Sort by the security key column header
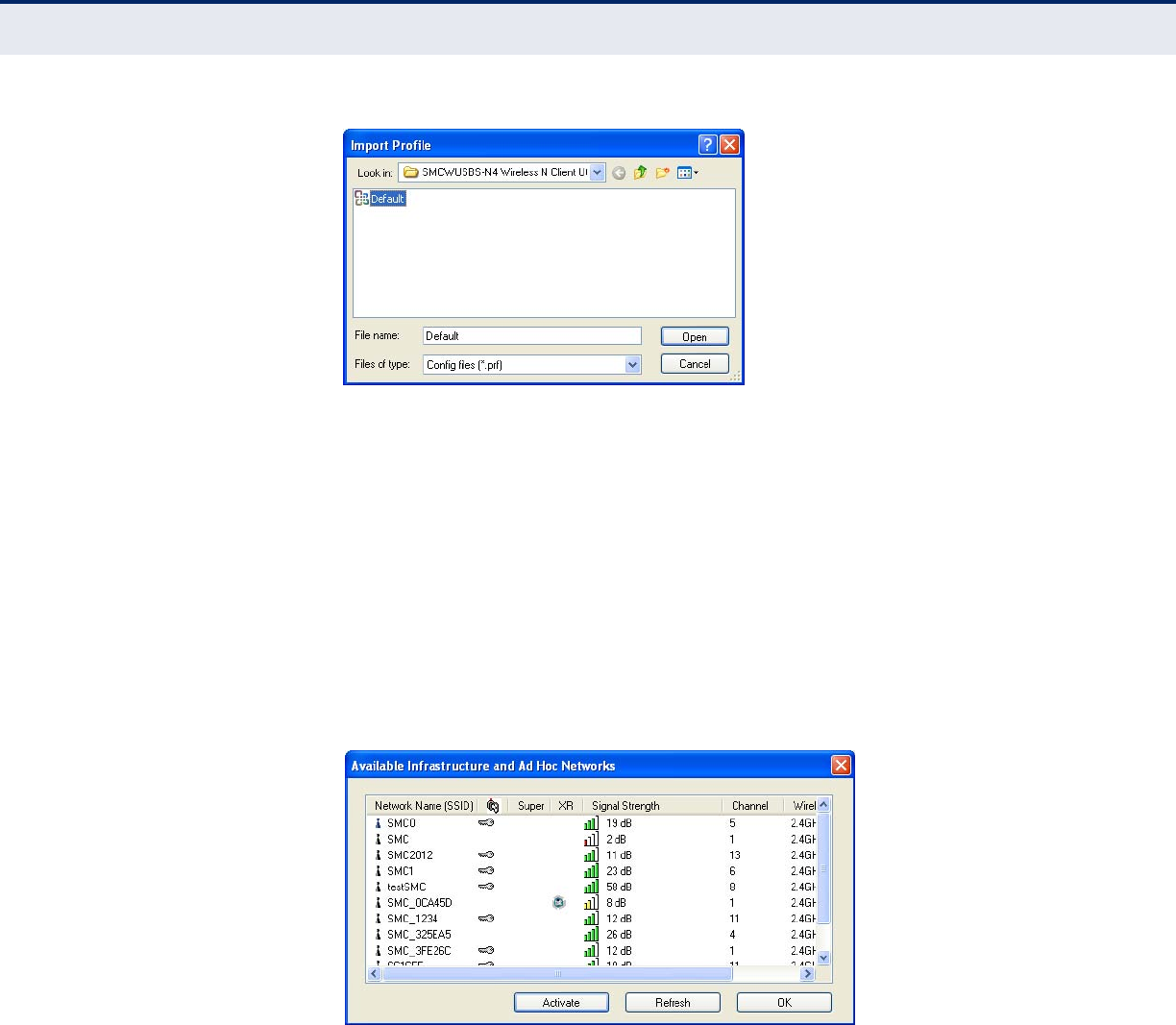Image resolution: width=1176 pixels, height=1025 pixels. pos(493,806)
